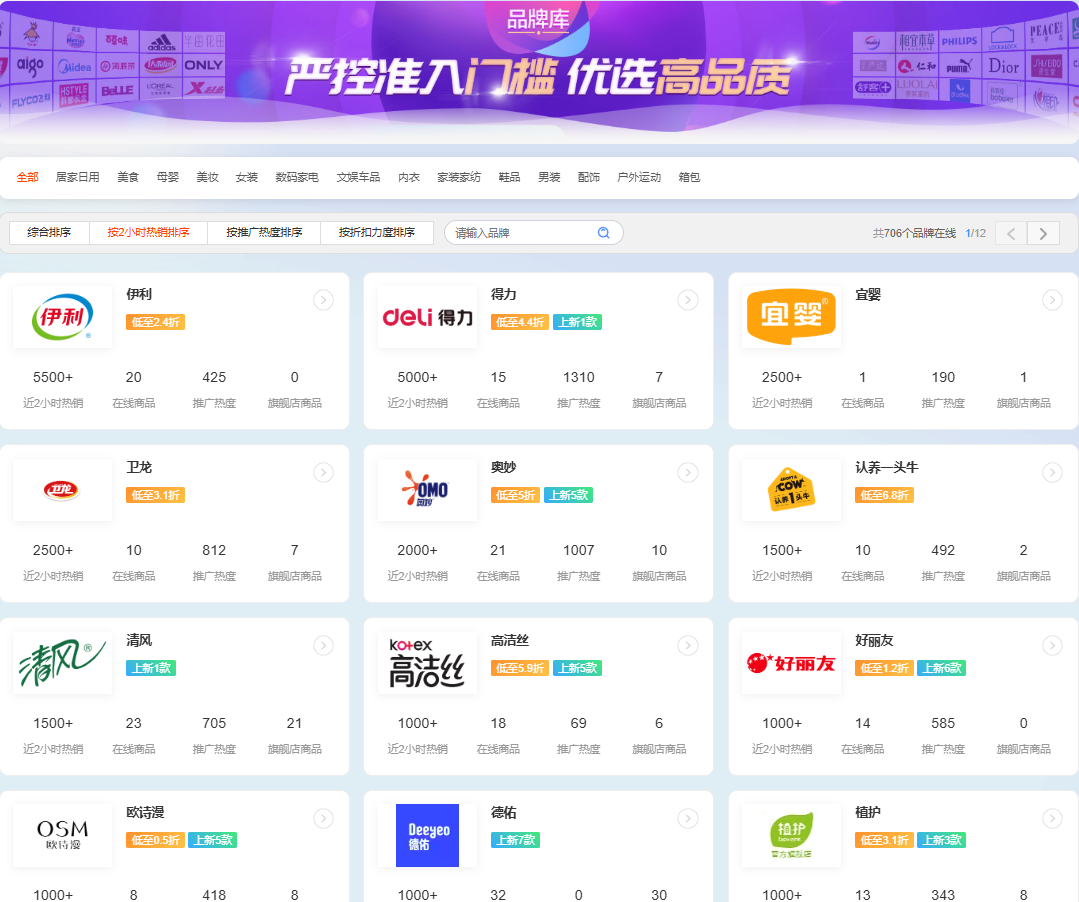1079x902 pixels.
Task: Open the OMO 奥妙 brand logo
Action: pos(427,490)
